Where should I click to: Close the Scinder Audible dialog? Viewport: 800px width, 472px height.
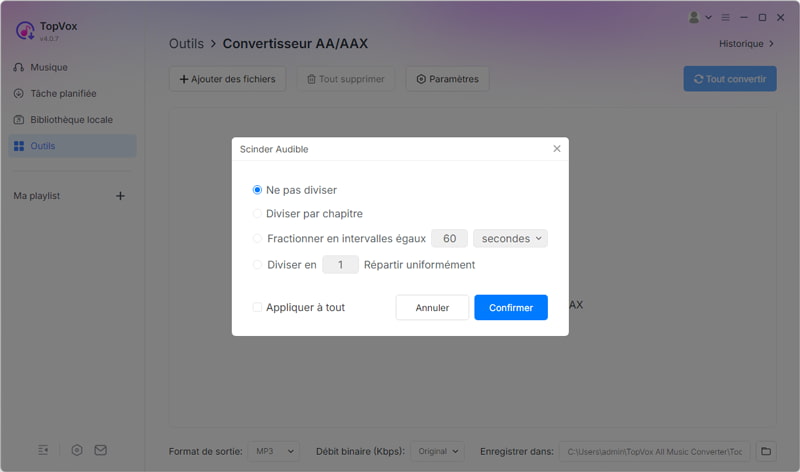point(557,149)
